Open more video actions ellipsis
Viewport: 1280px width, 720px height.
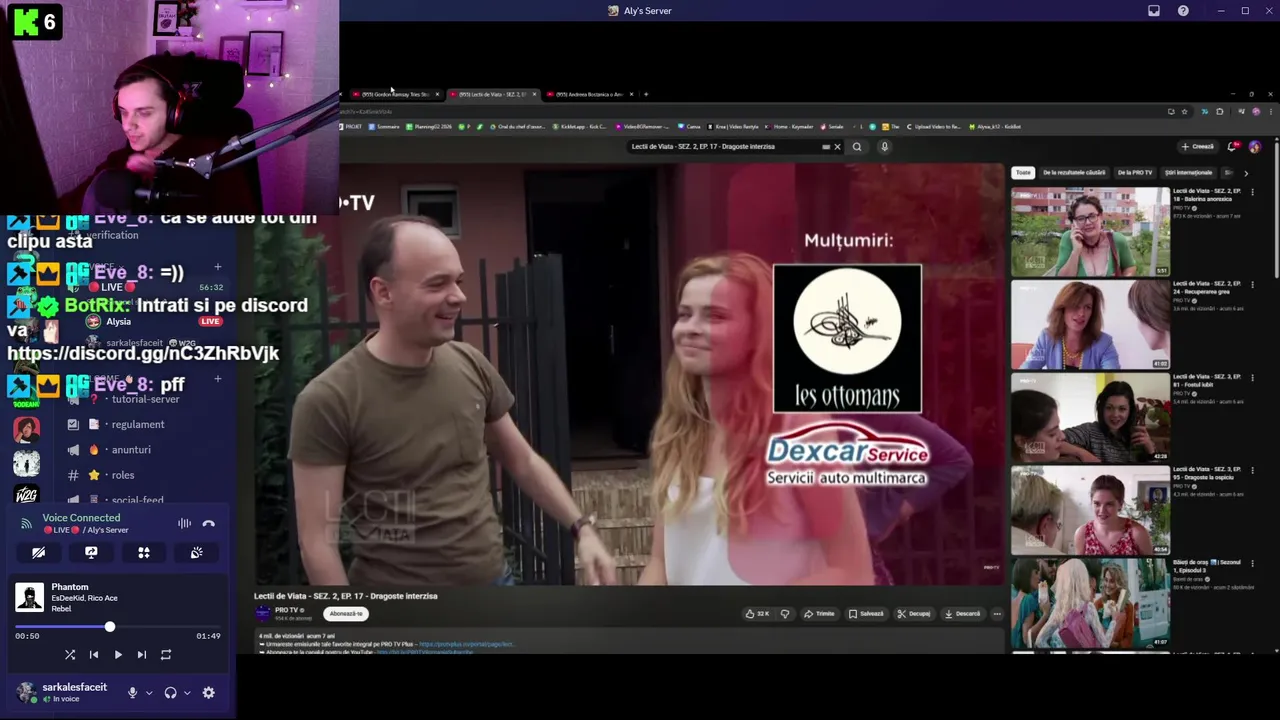997,614
